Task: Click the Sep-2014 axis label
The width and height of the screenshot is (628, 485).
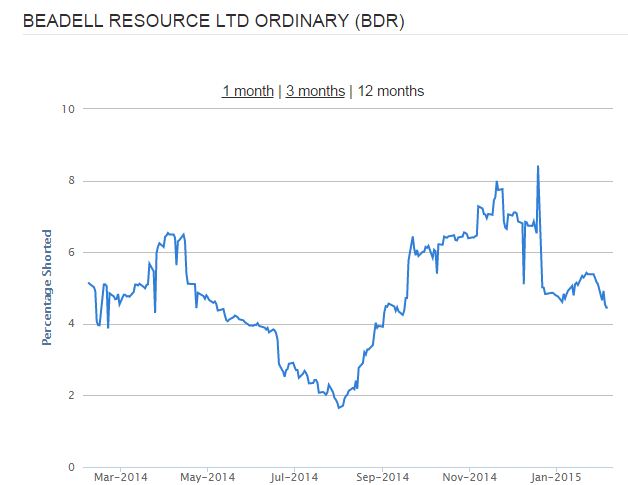Action: (x=382, y=477)
